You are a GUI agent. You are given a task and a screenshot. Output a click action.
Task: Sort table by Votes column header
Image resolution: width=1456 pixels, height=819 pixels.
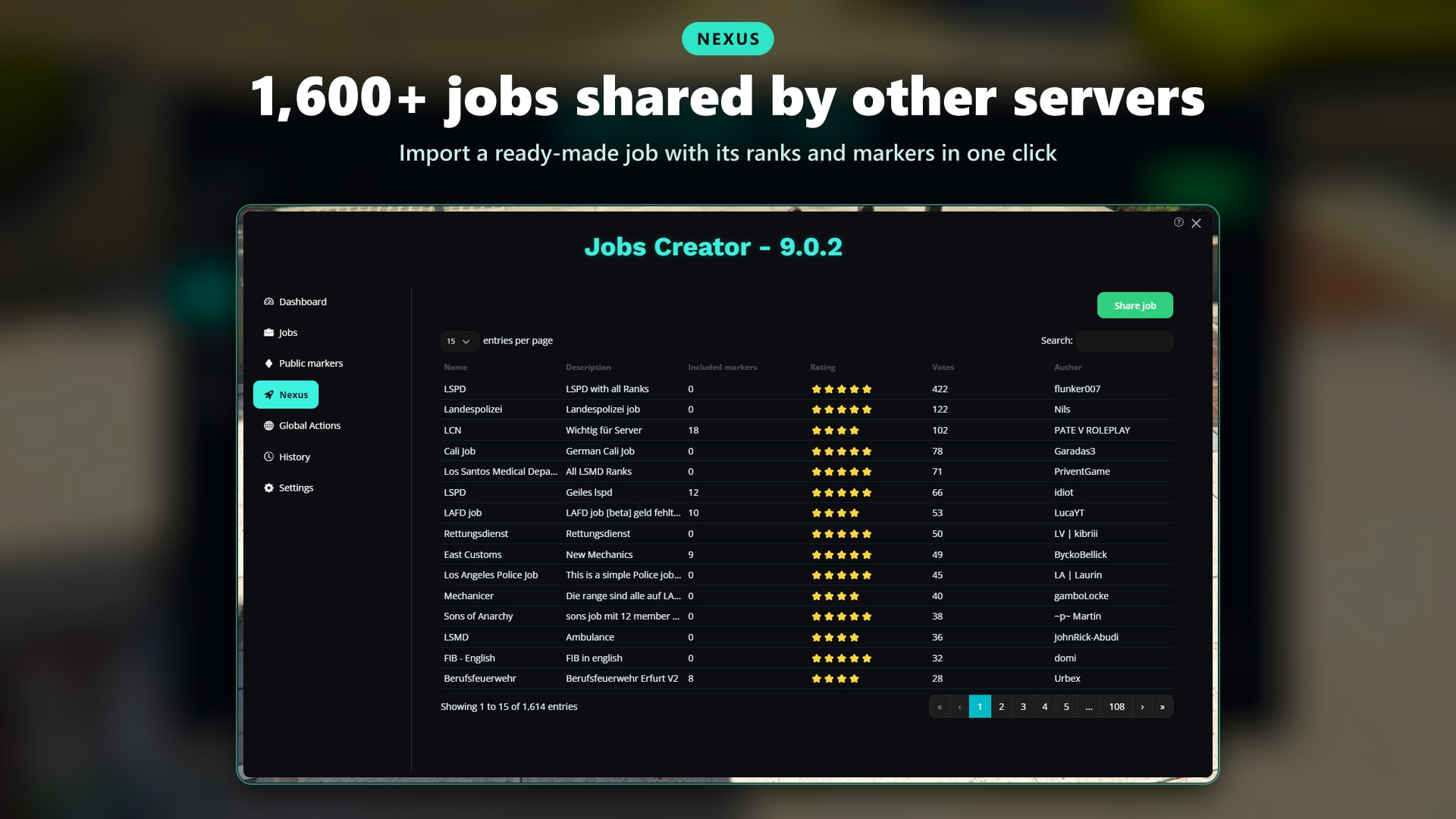[x=943, y=367]
